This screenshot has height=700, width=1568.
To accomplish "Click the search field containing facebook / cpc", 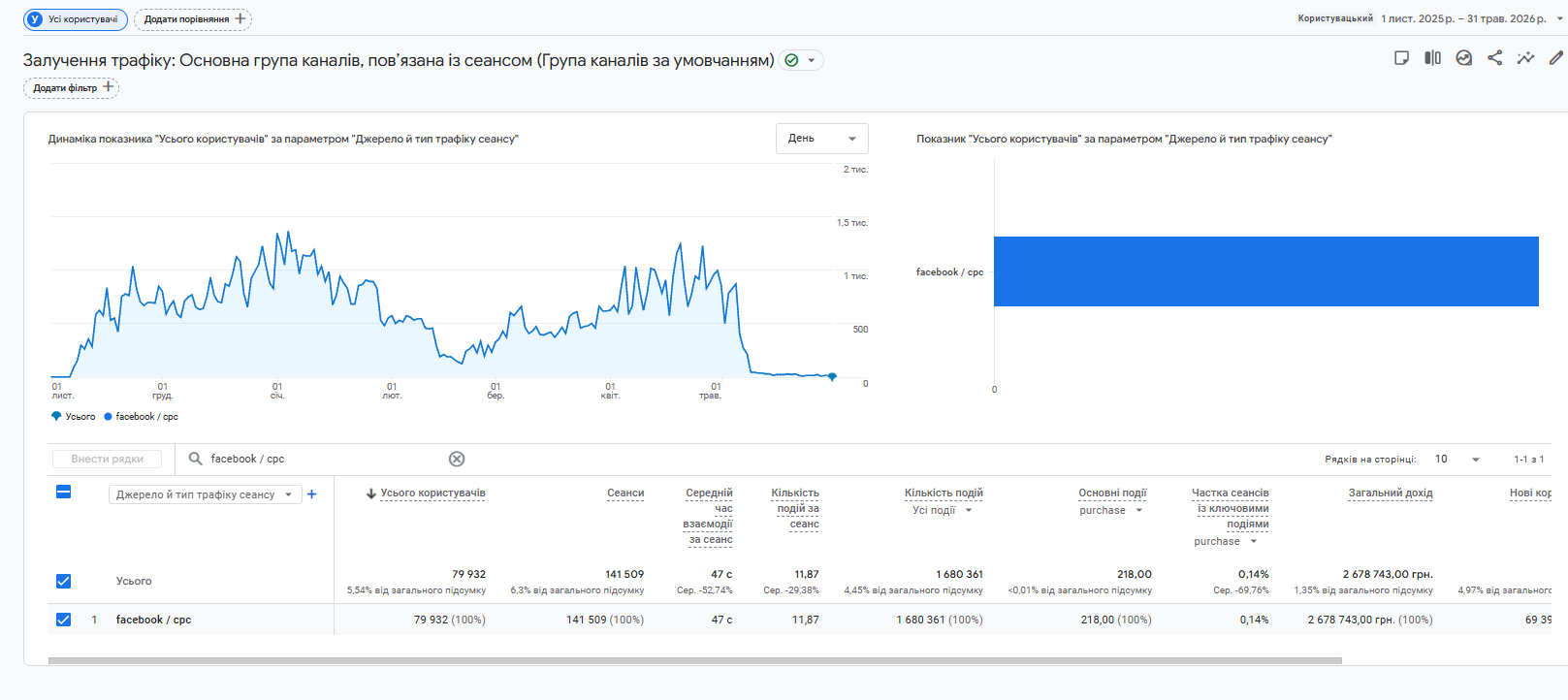I will (x=325, y=459).
